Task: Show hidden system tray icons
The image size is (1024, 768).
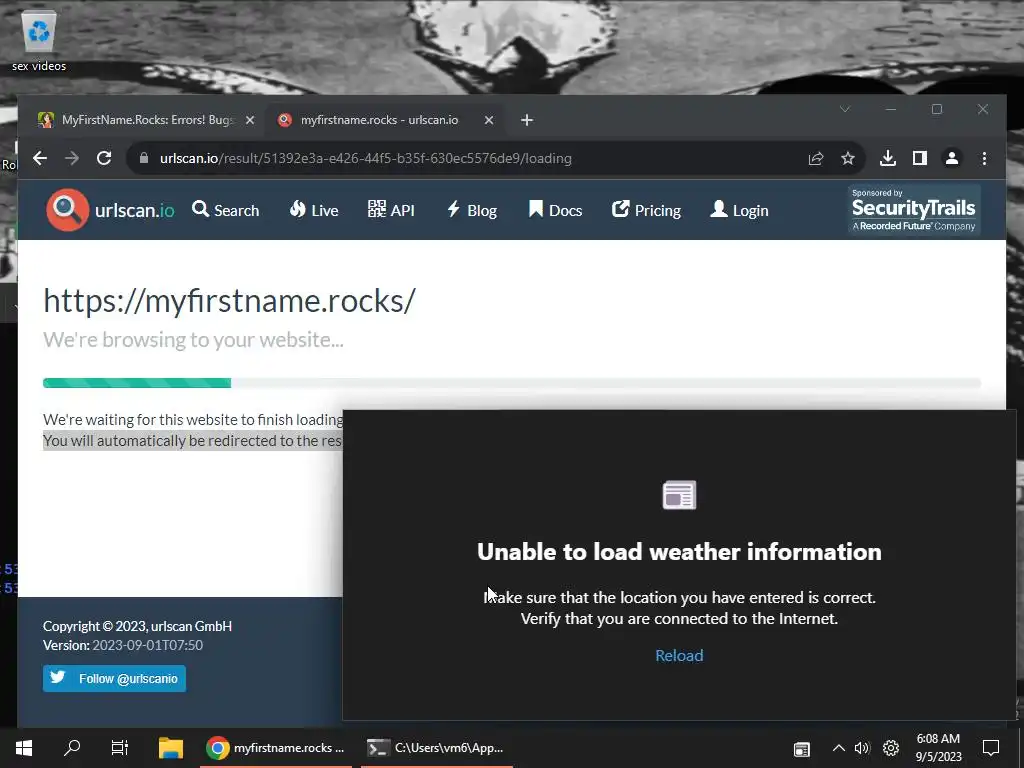Action: tap(839, 748)
